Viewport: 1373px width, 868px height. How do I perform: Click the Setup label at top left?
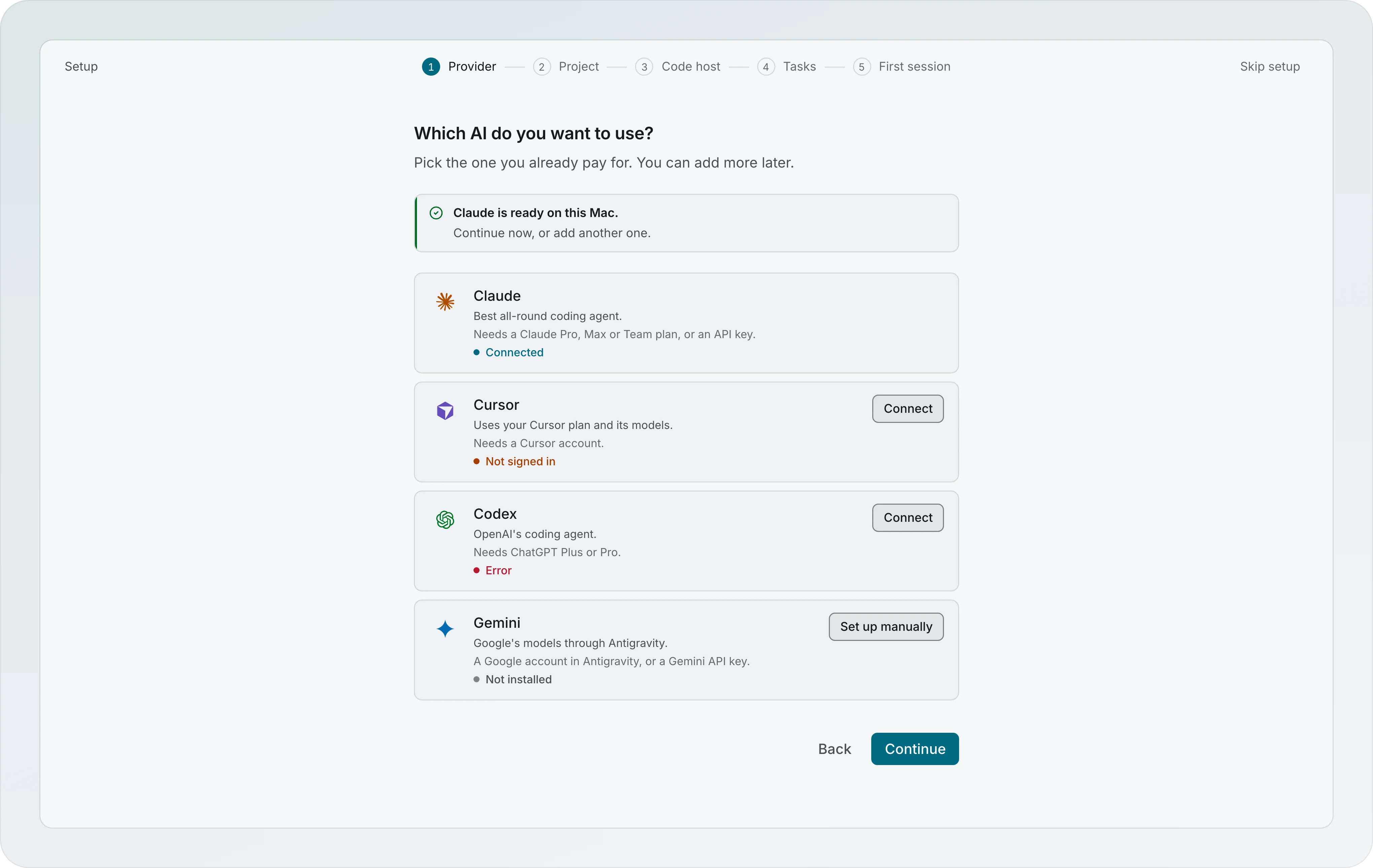[81, 67]
